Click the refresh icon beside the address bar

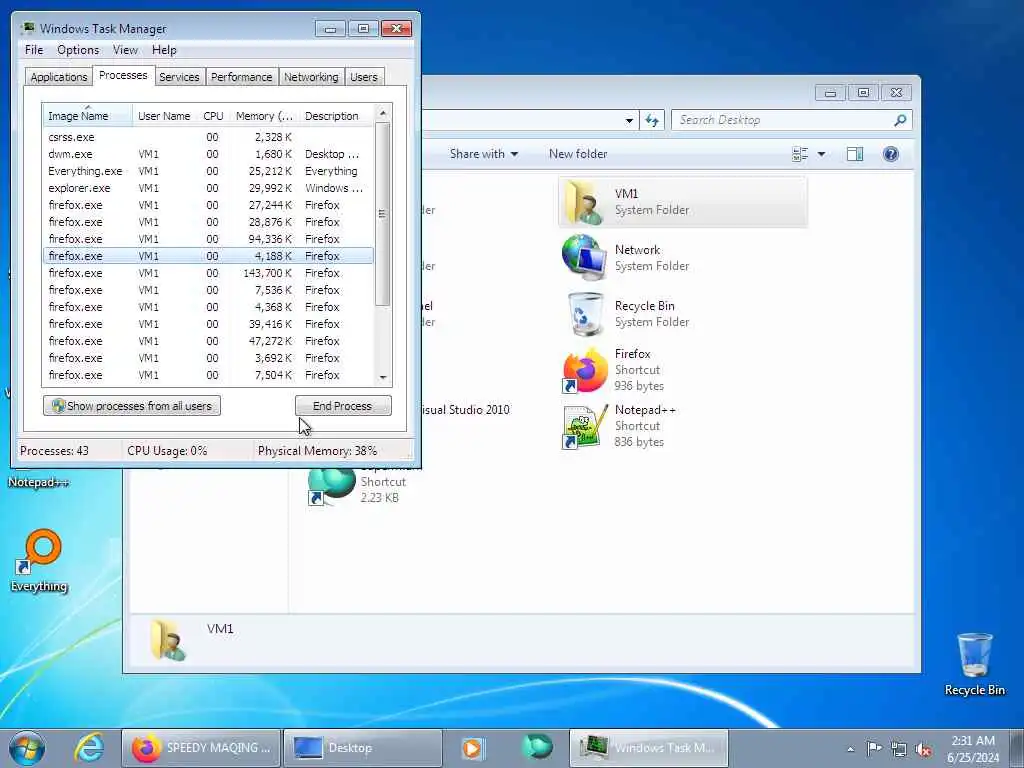[x=652, y=120]
